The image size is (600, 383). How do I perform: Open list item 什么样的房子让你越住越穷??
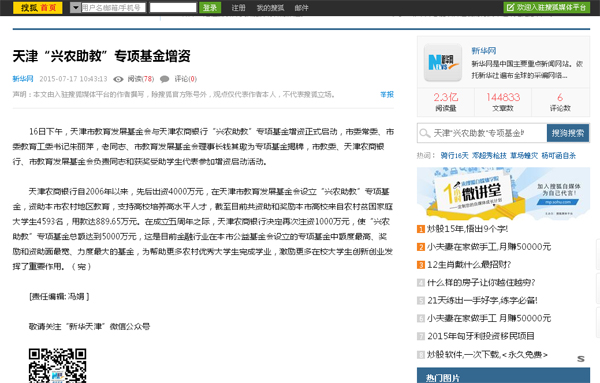click(481, 282)
